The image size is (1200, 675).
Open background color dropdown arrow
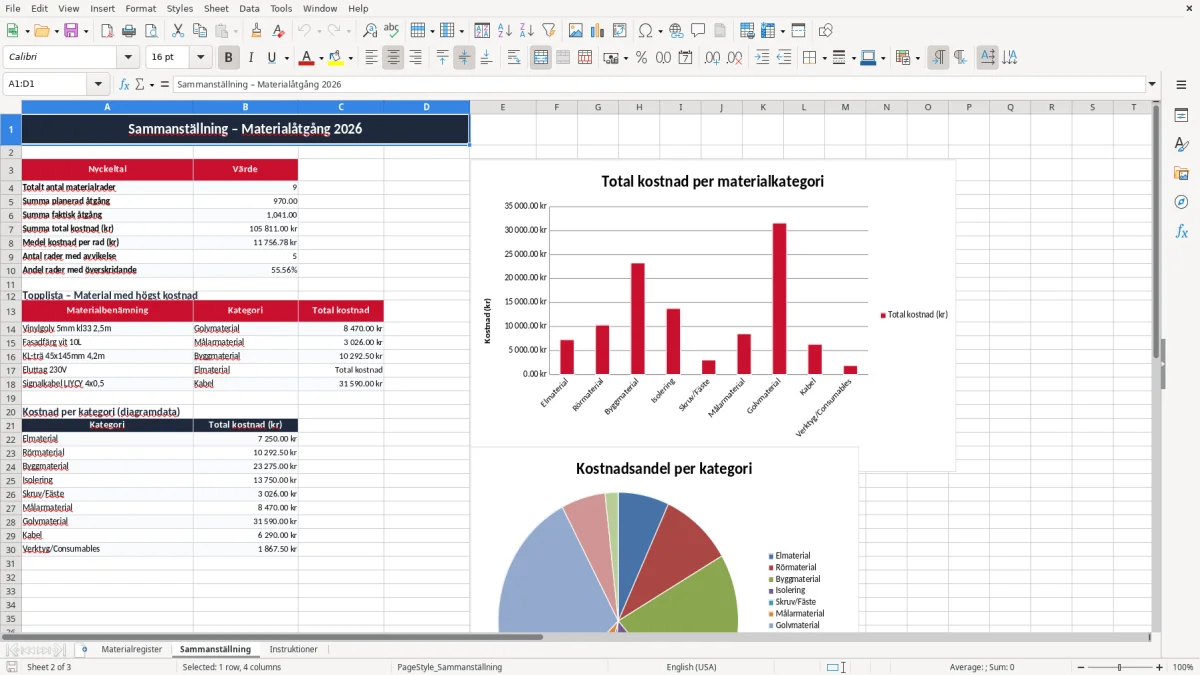350,58
